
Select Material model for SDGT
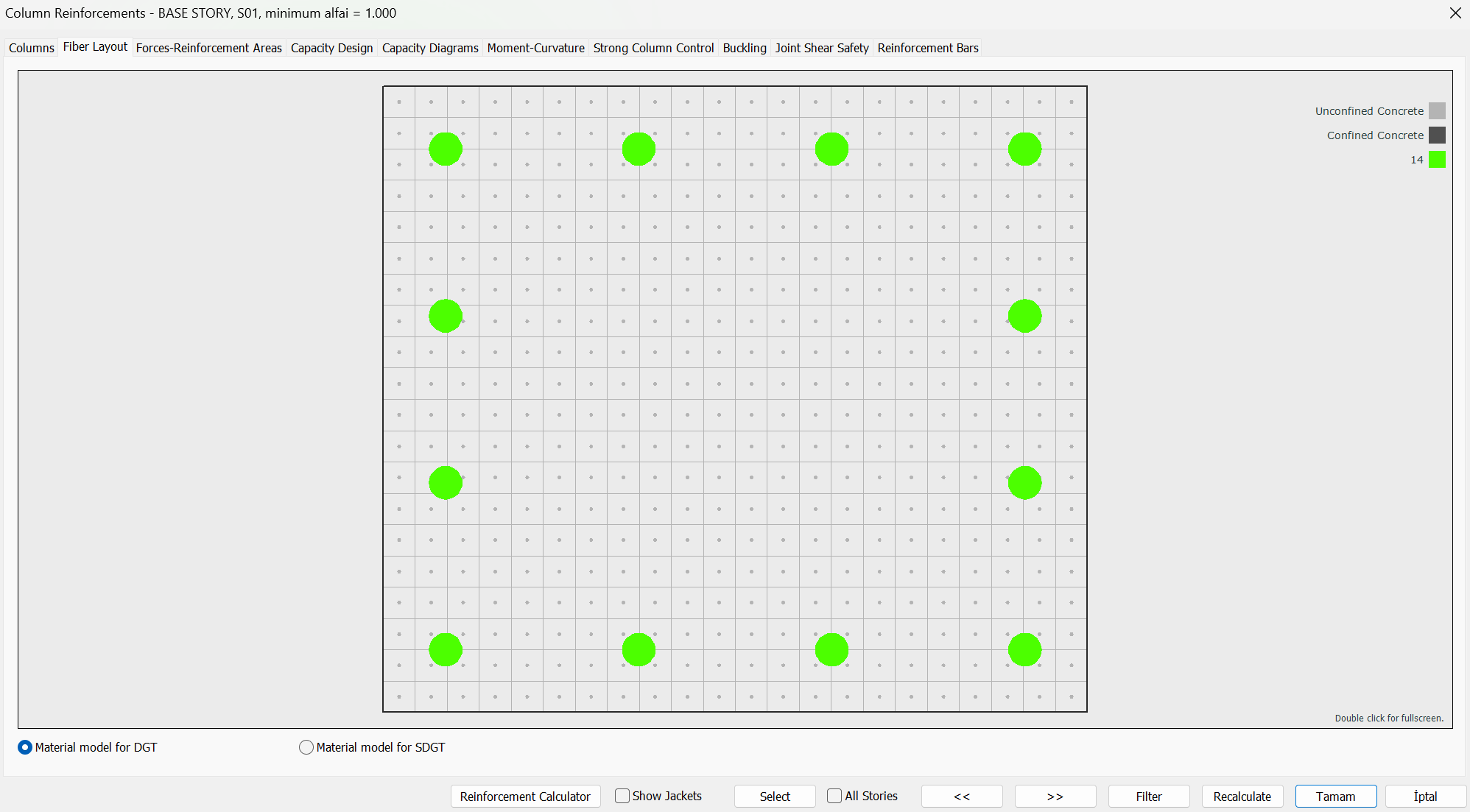click(x=306, y=747)
